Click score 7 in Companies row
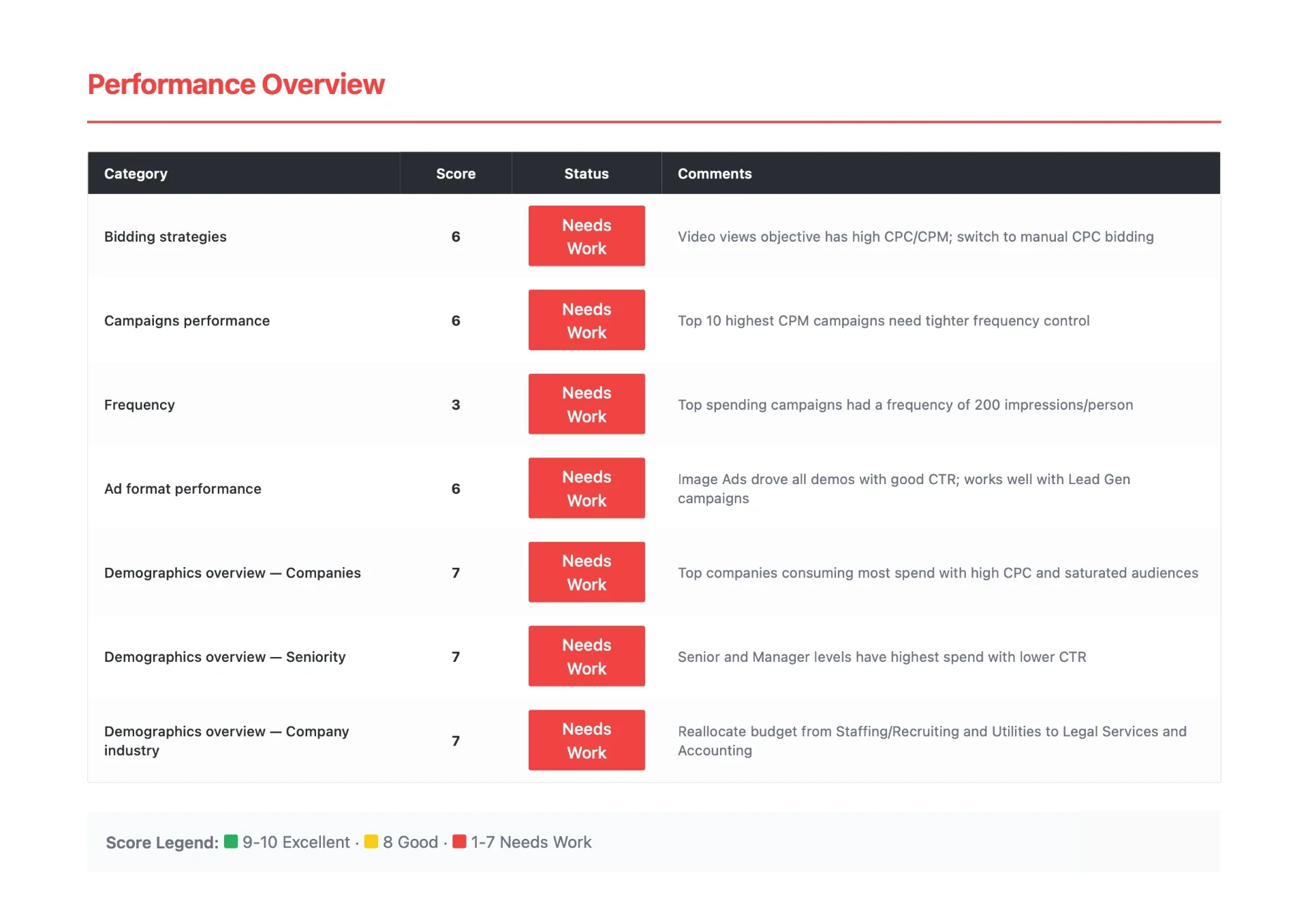Image resolution: width=1308 pixels, height=924 pixels. pos(456,573)
